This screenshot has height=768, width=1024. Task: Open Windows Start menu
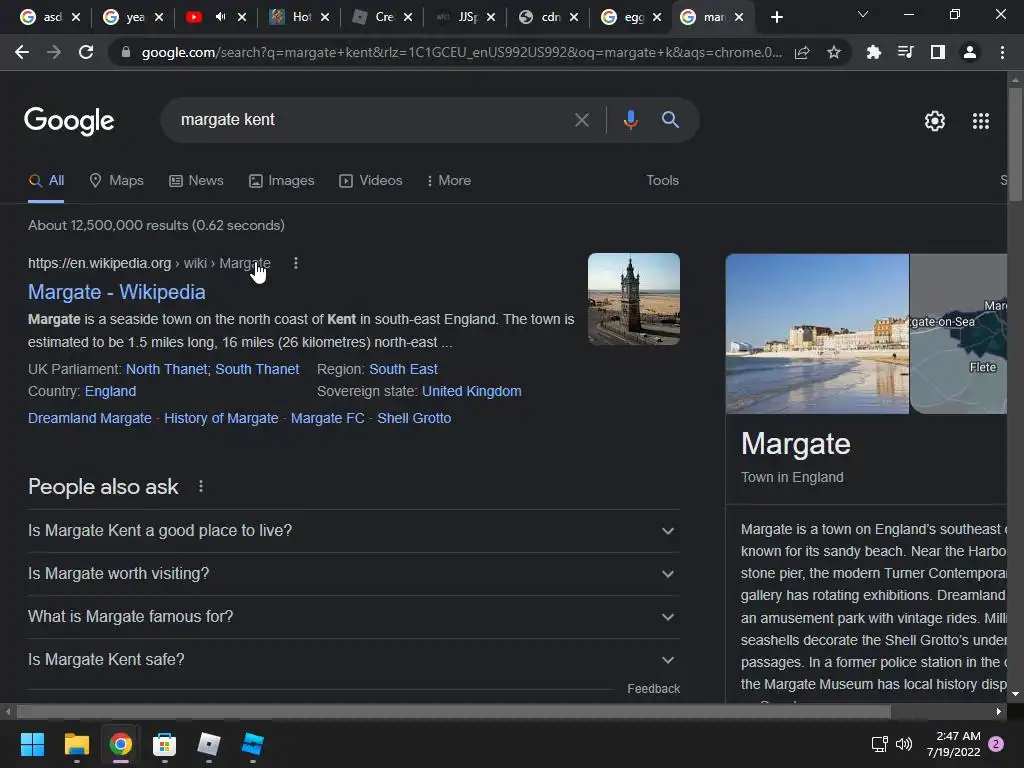(x=32, y=744)
